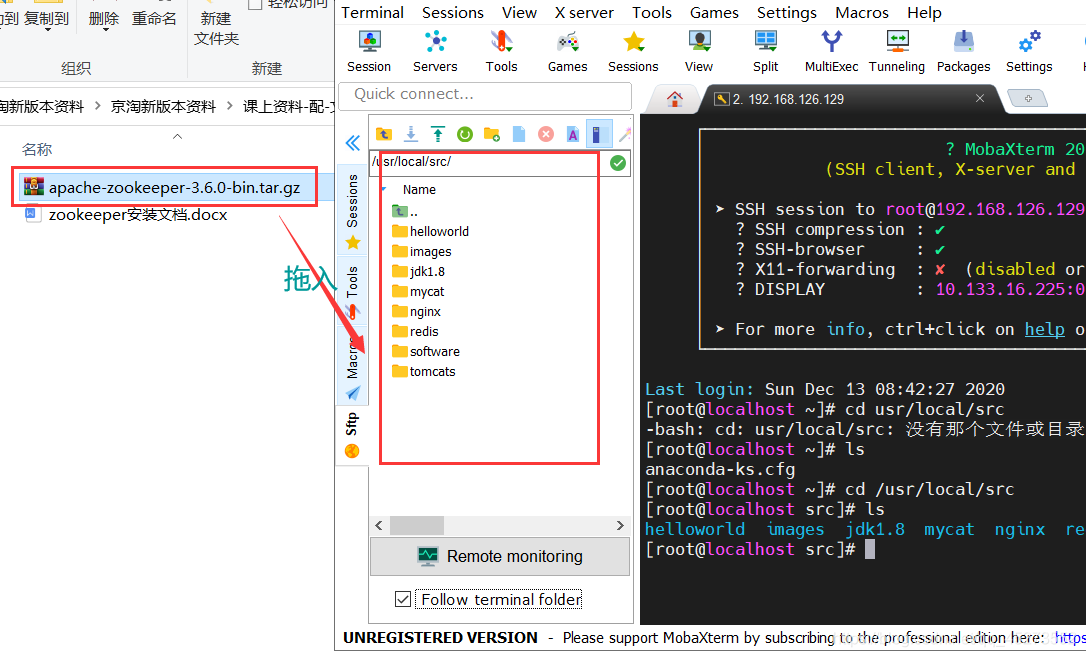Click 京淘新版本资料 breadcrumb in Explorer

coord(163,107)
